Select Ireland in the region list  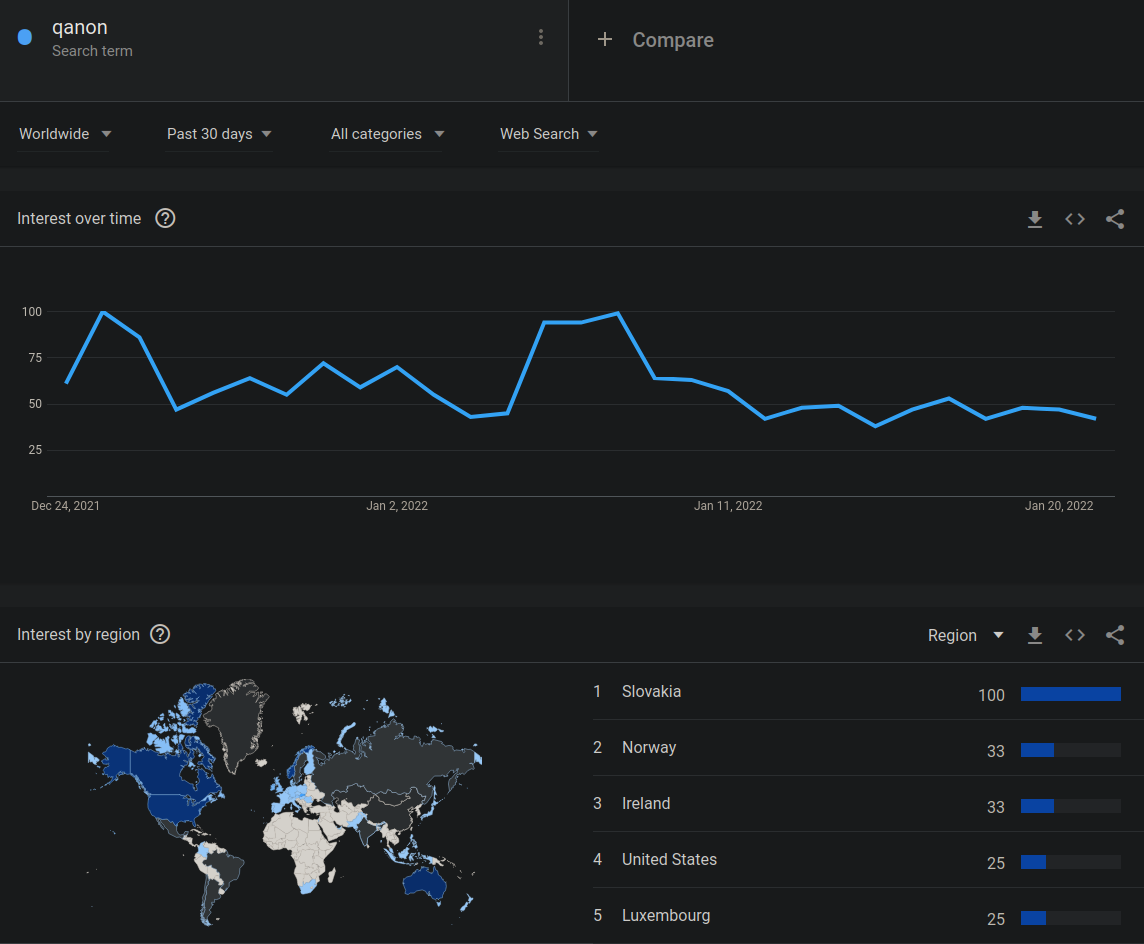pyautogui.click(x=646, y=803)
